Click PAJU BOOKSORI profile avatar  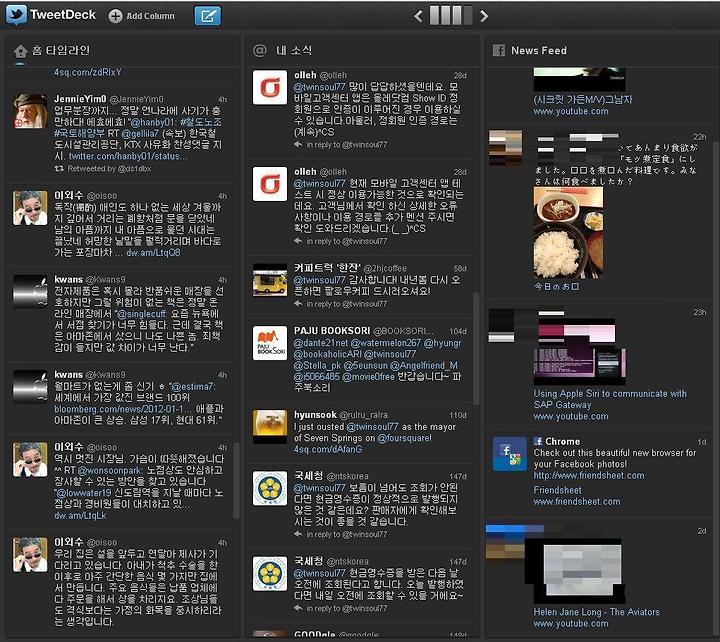tap(270, 343)
